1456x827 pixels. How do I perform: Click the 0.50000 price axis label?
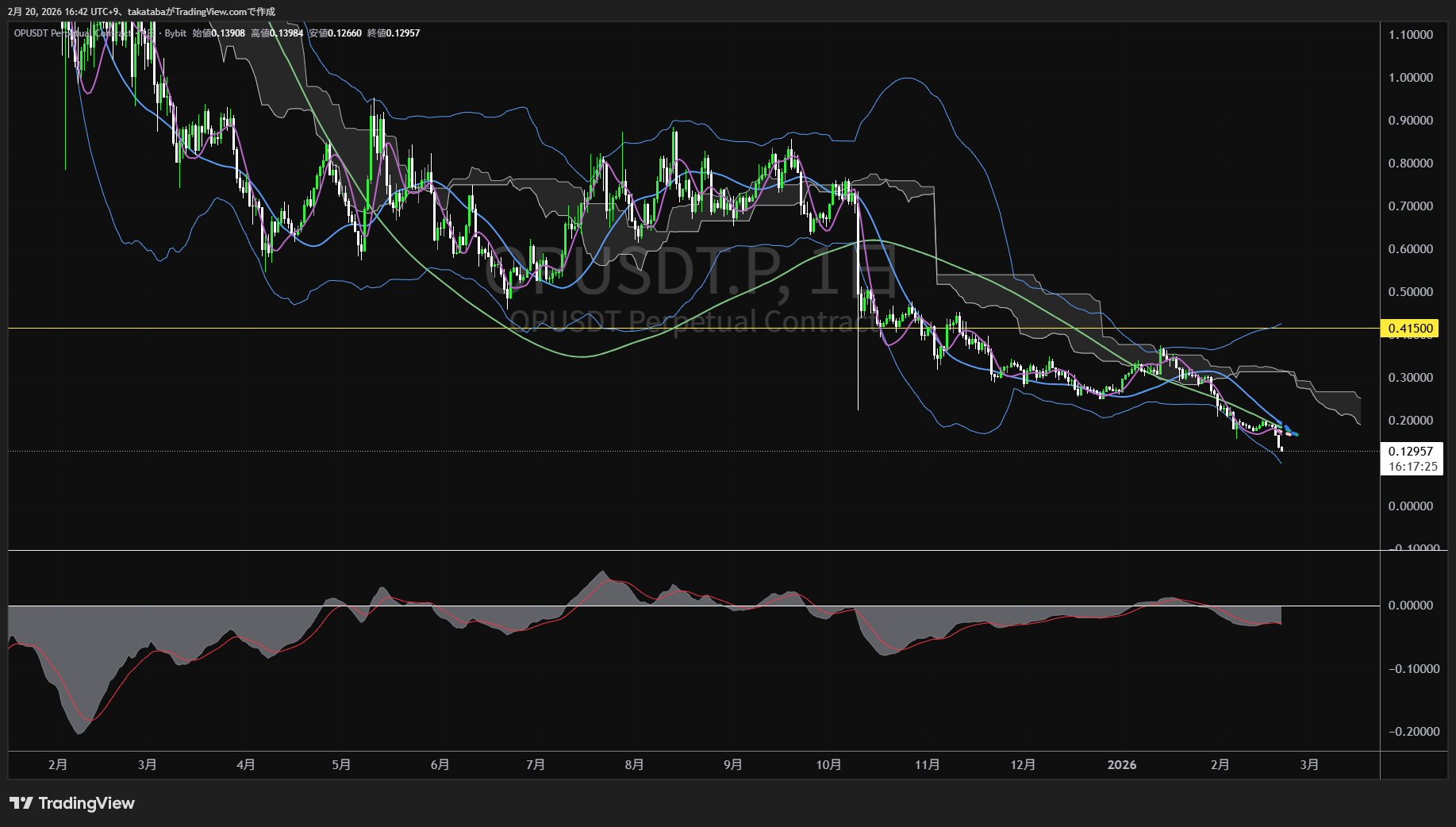1410,291
